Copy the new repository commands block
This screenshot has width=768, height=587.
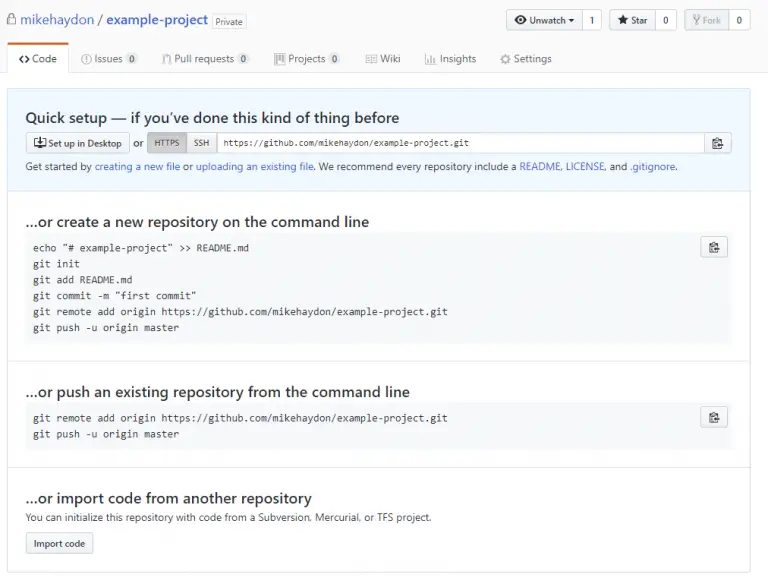coord(714,247)
